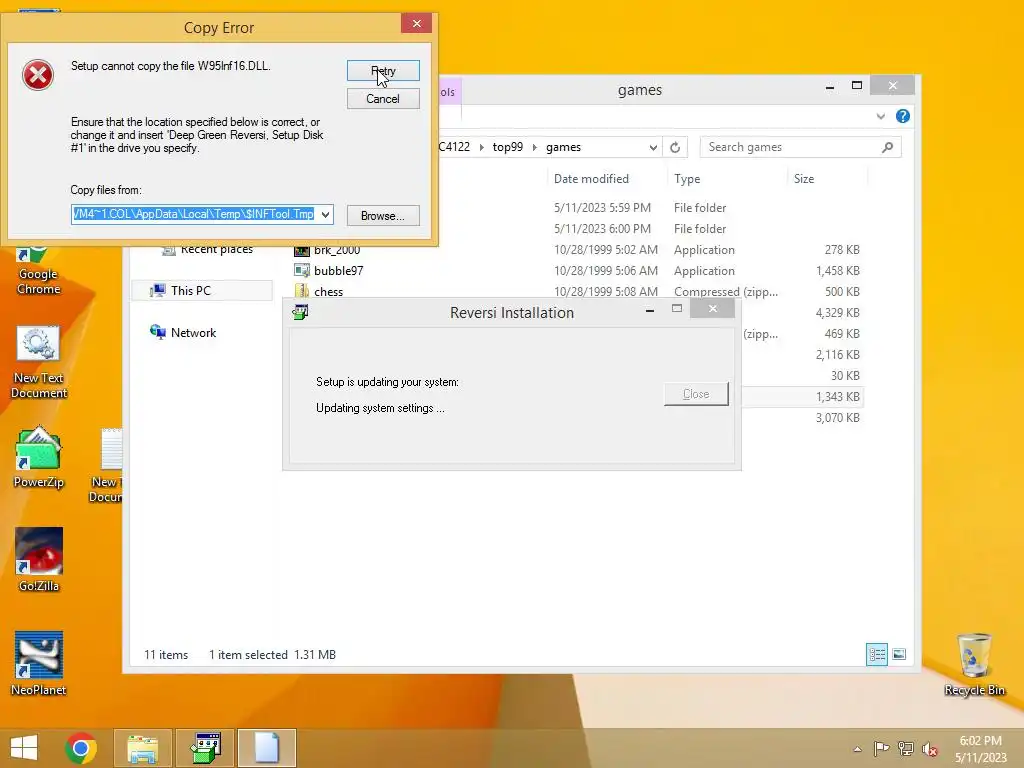Switch to installer app in taskbar
Screen dimensions: 1024x768
[x=205, y=748]
